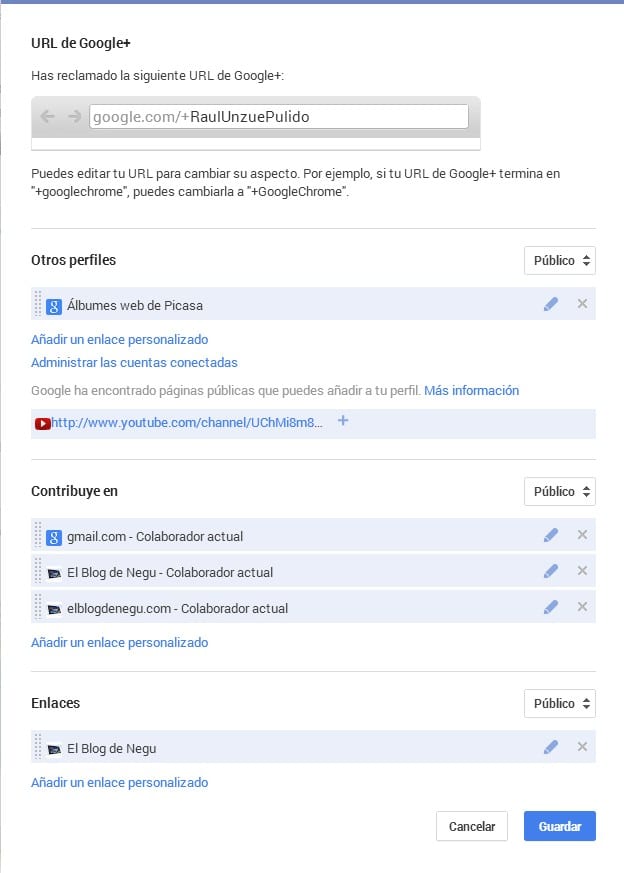Remove elblogdenegu.com contributor entry
Viewport: 624px width, 873px height.
582,607
